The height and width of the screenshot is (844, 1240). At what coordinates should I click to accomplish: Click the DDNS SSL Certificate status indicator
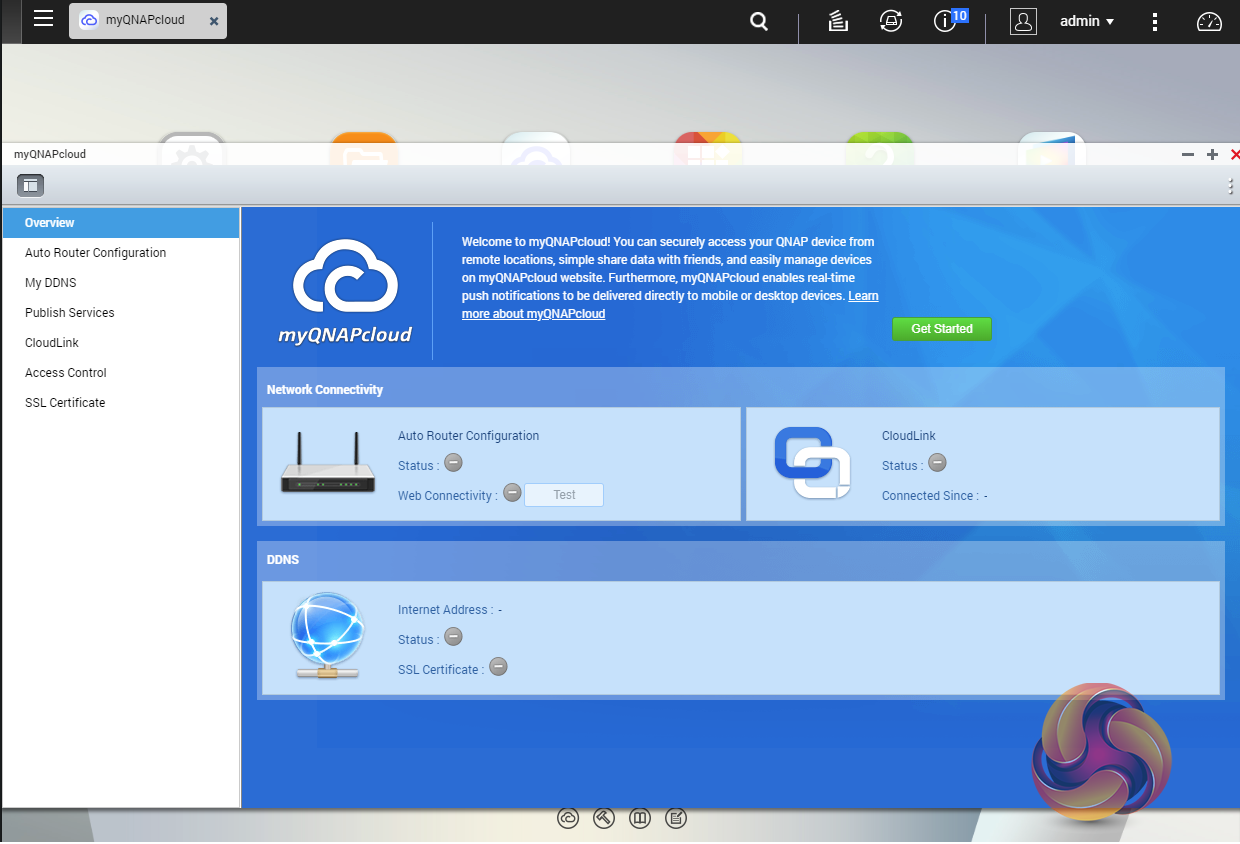pyautogui.click(x=498, y=667)
